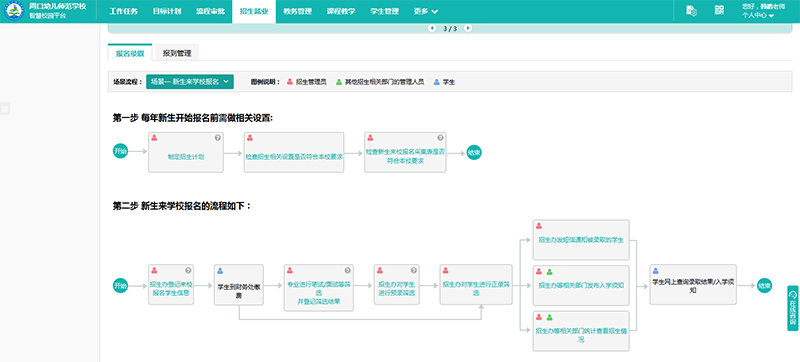
Task: Open the QR code icon in header
Action: 719,11
